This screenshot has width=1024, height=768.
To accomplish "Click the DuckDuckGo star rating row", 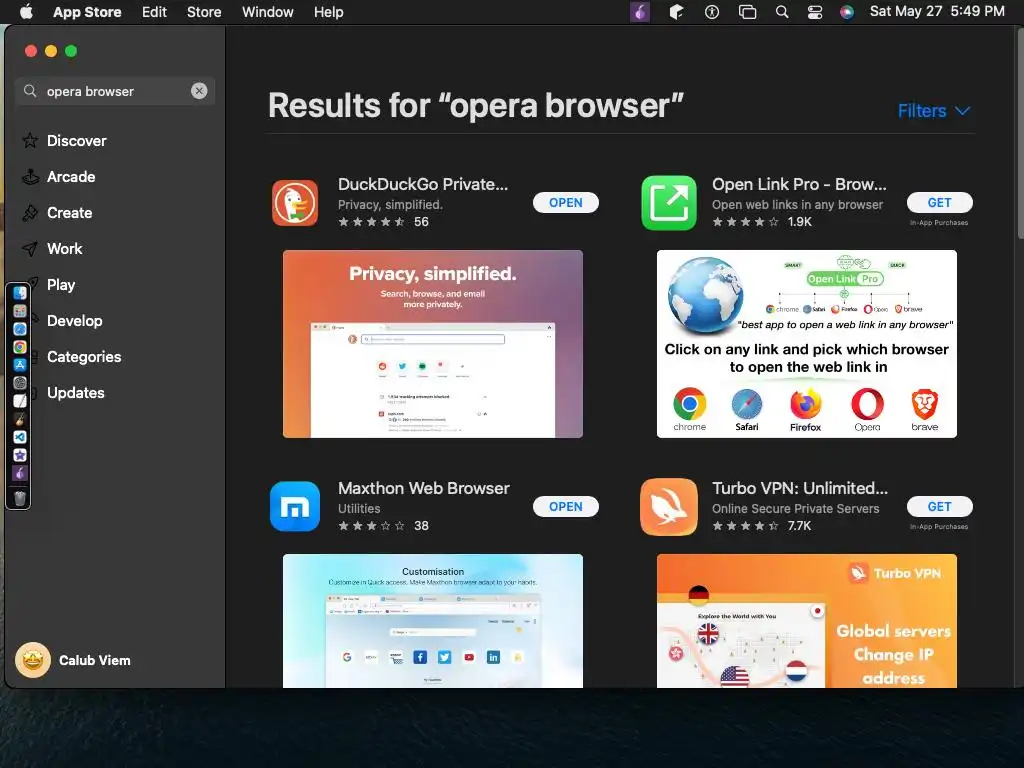I will tap(383, 221).
